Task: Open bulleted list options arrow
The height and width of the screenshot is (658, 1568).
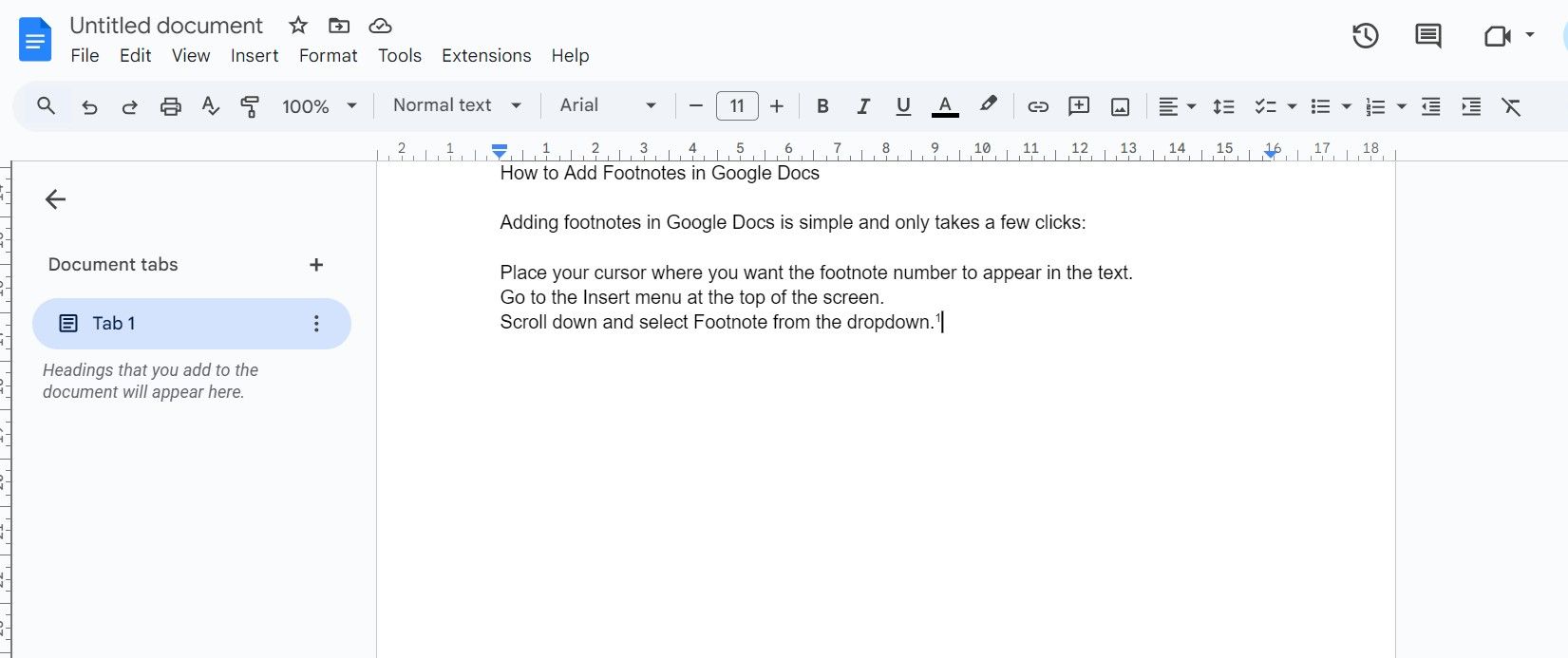Action: [1346, 106]
